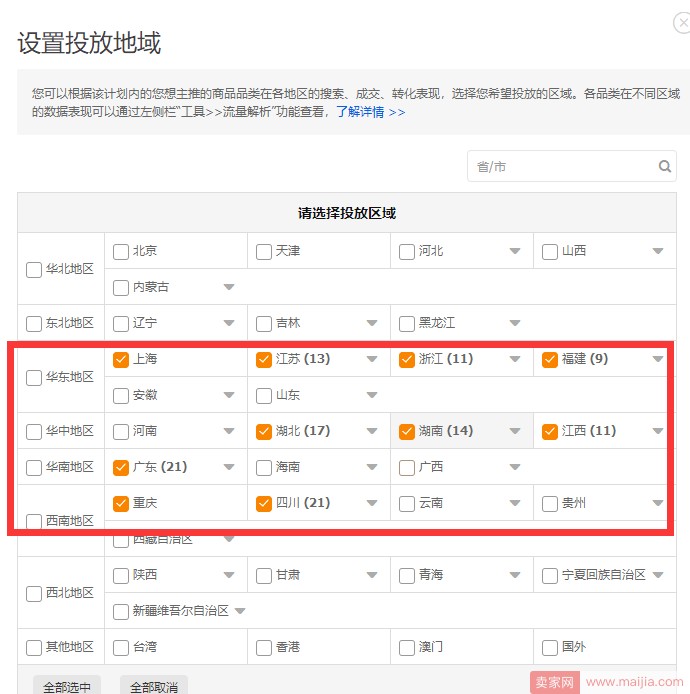Uncheck the 重庆 checkbox
The width and height of the screenshot is (690, 694).
click(121, 504)
